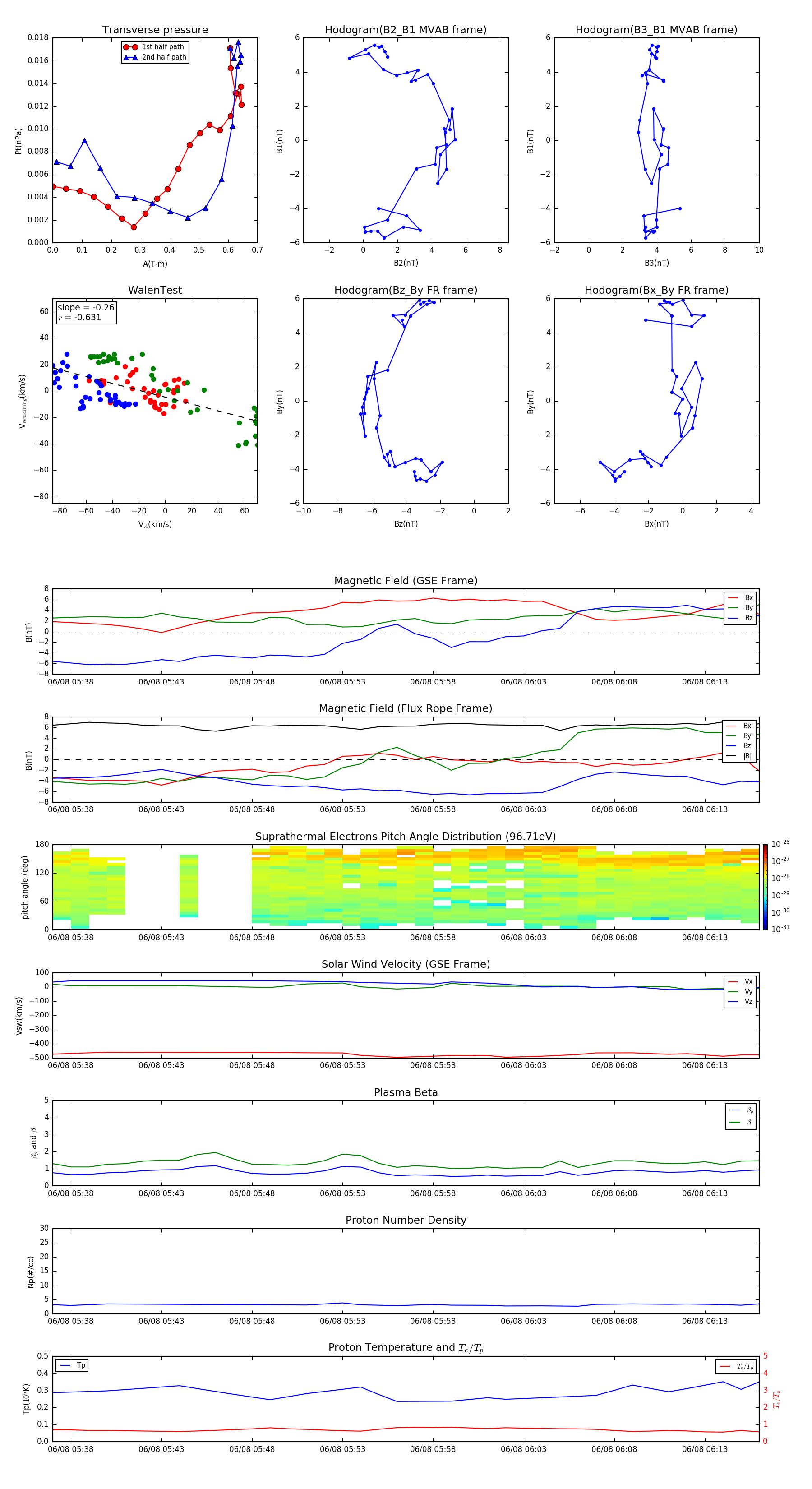The width and height of the screenshot is (812, 1489).
Task: Click the 'Bz' legend entry in GSE plot
Action: [741, 618]
